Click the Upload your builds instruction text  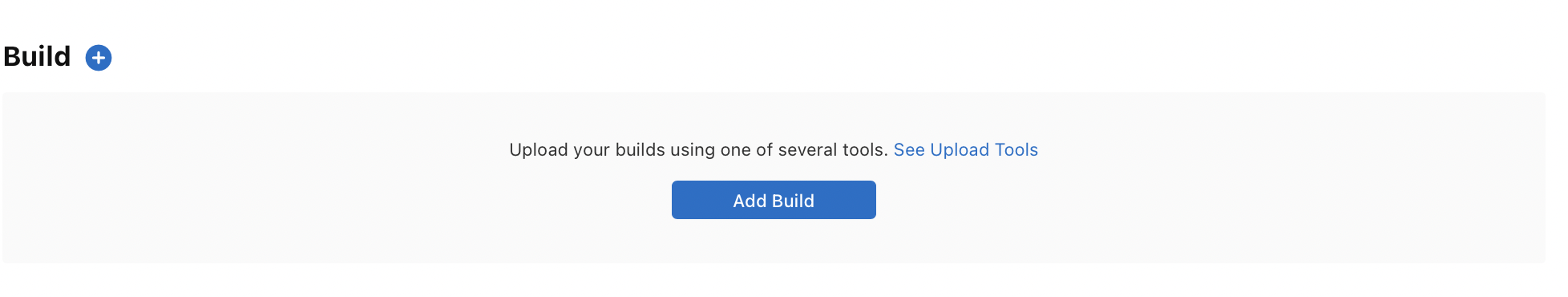click(x=698, y=150)
